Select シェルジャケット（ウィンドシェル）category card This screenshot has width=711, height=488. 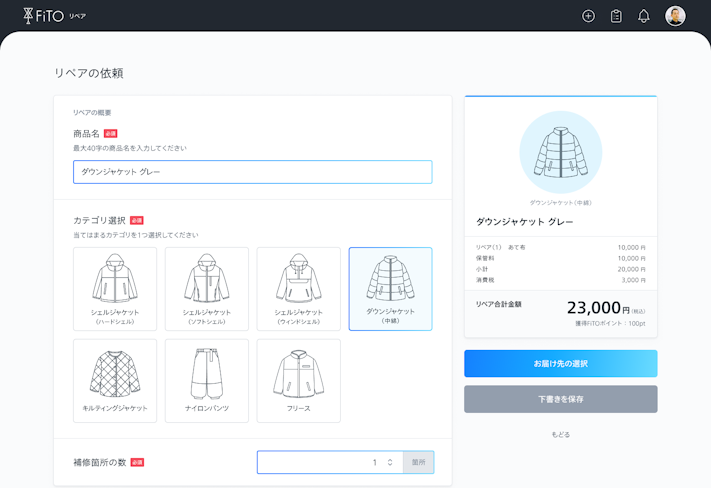(298, 289)
